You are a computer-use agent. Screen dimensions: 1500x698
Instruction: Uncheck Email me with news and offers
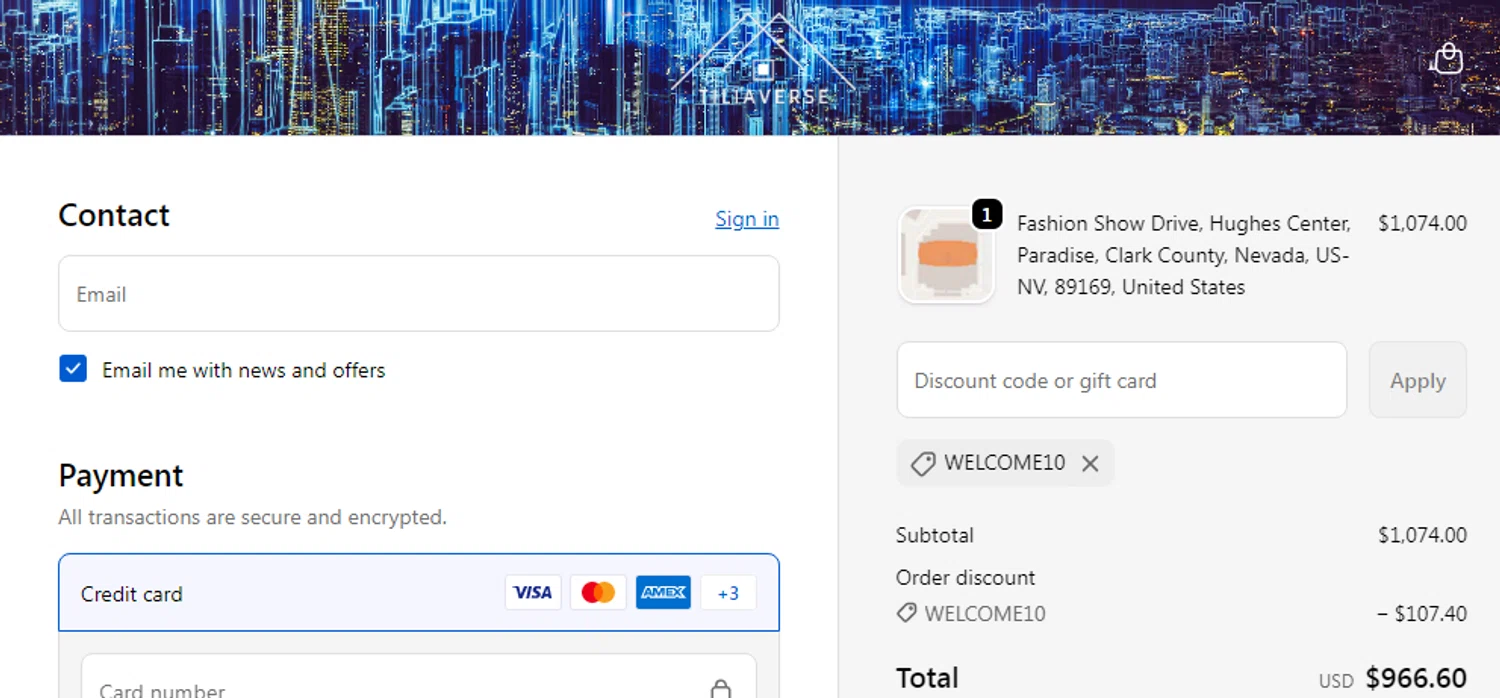[73, 369]
